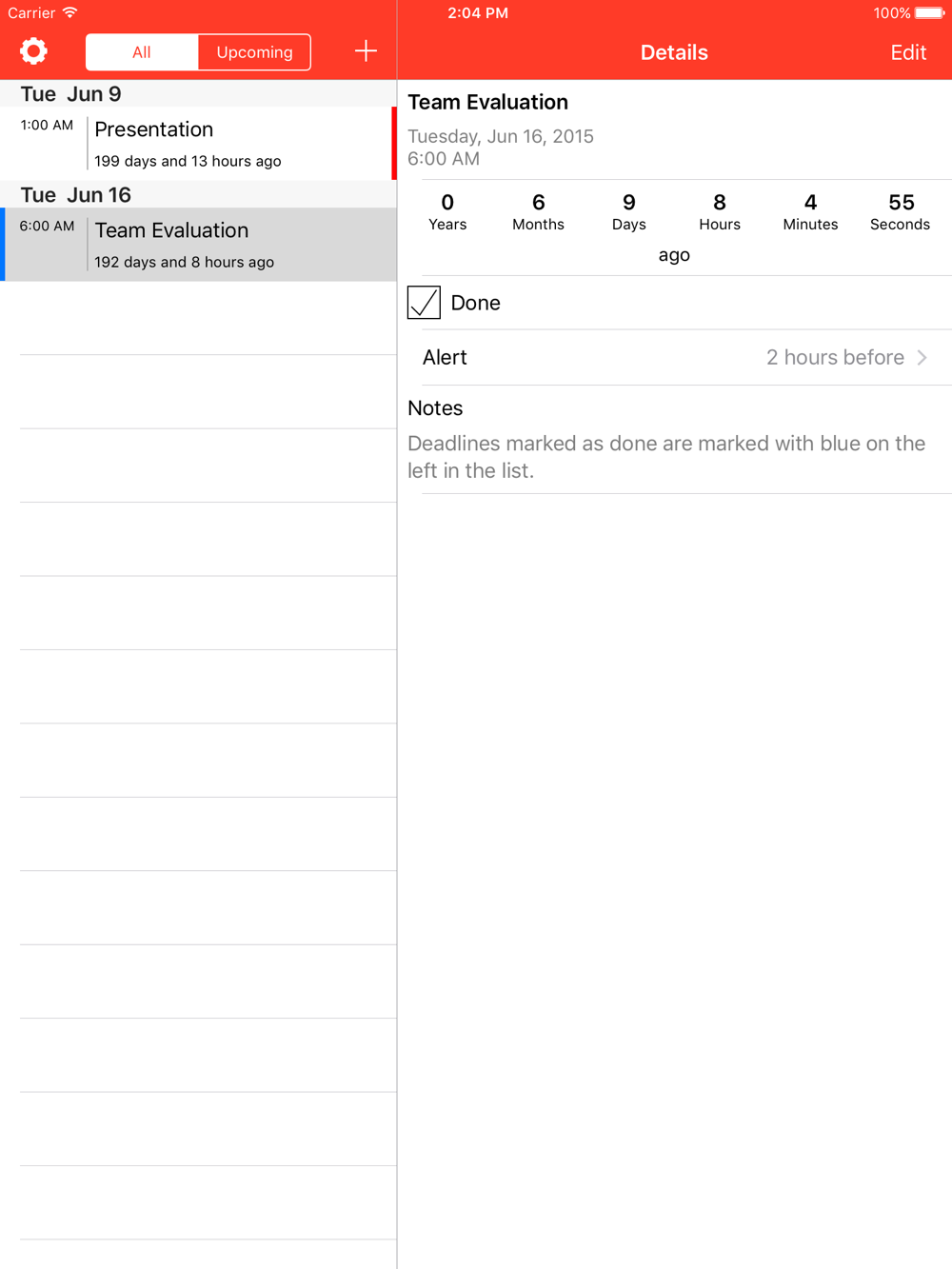
Task: Select the Team Evaluation list entry
Action: tap(198, 245)
